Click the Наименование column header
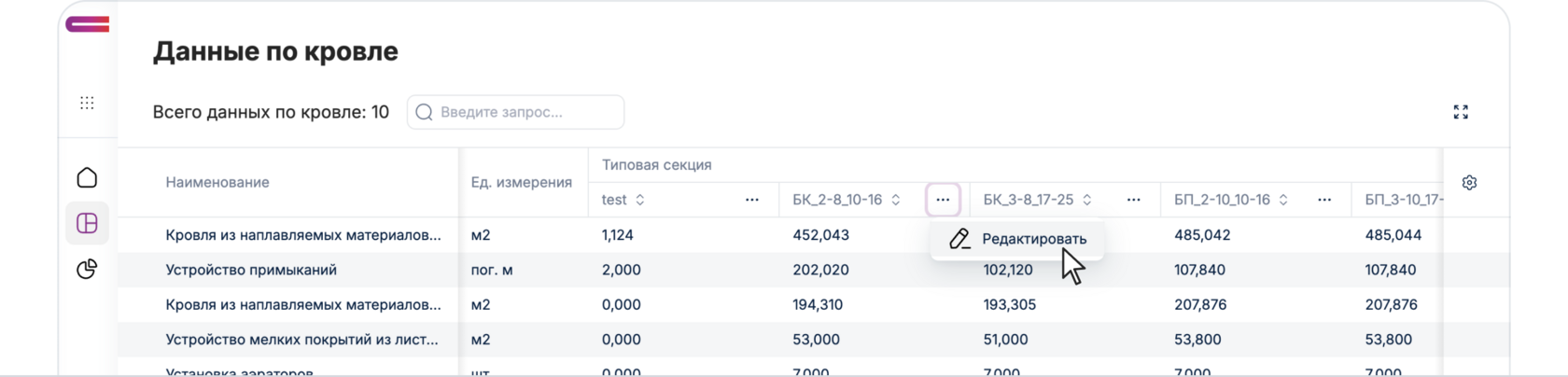Viewport: 1568px width, 377px height. click(x=217, y=182)
